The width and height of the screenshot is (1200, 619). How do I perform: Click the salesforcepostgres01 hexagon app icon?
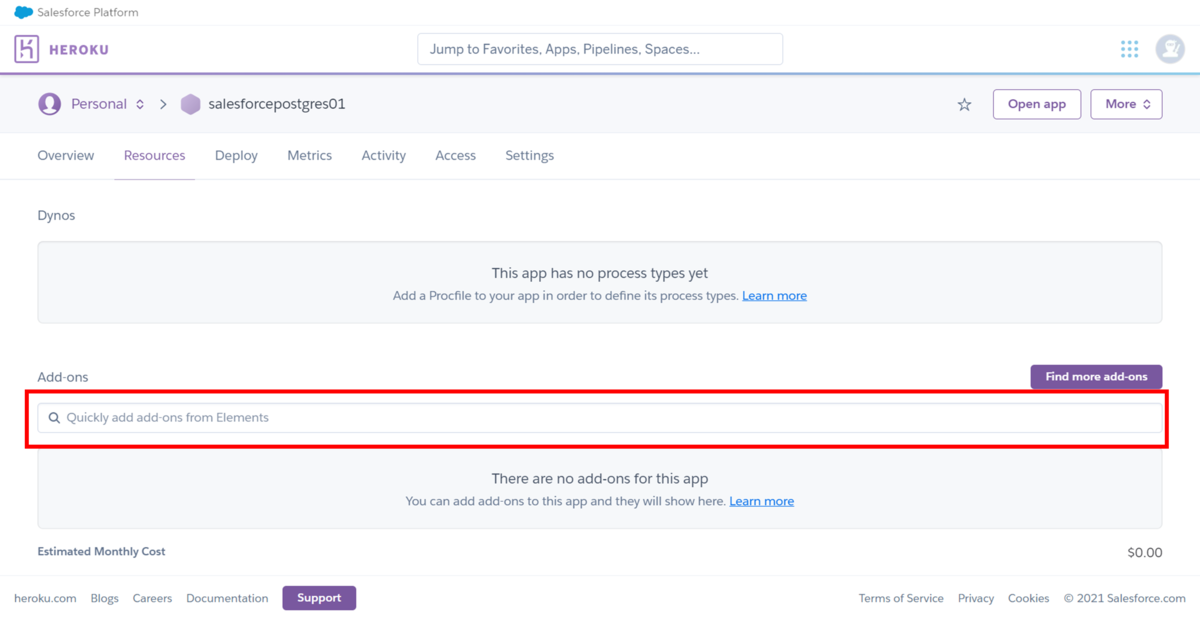coord(190,104)
